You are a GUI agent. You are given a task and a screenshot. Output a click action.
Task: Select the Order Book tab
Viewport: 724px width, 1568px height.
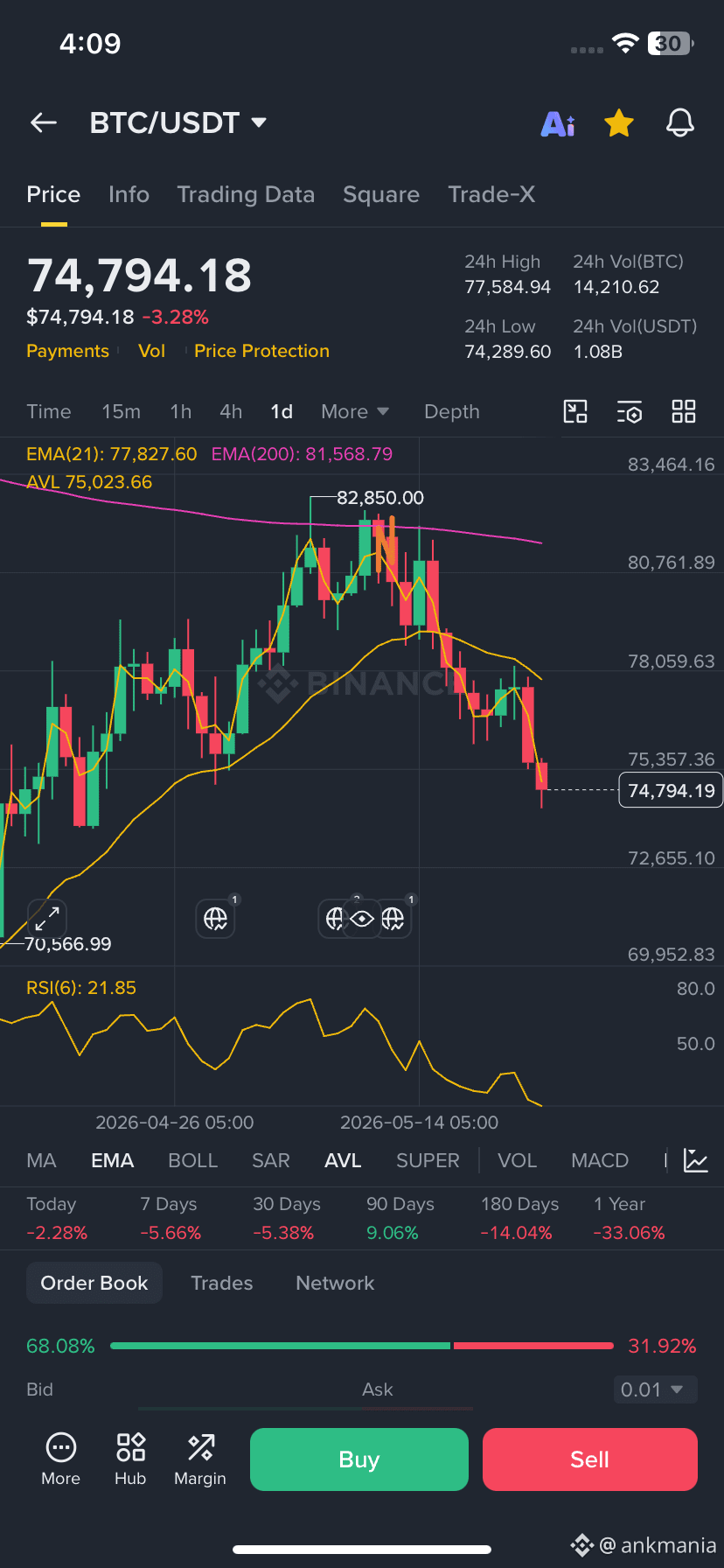94,1283
